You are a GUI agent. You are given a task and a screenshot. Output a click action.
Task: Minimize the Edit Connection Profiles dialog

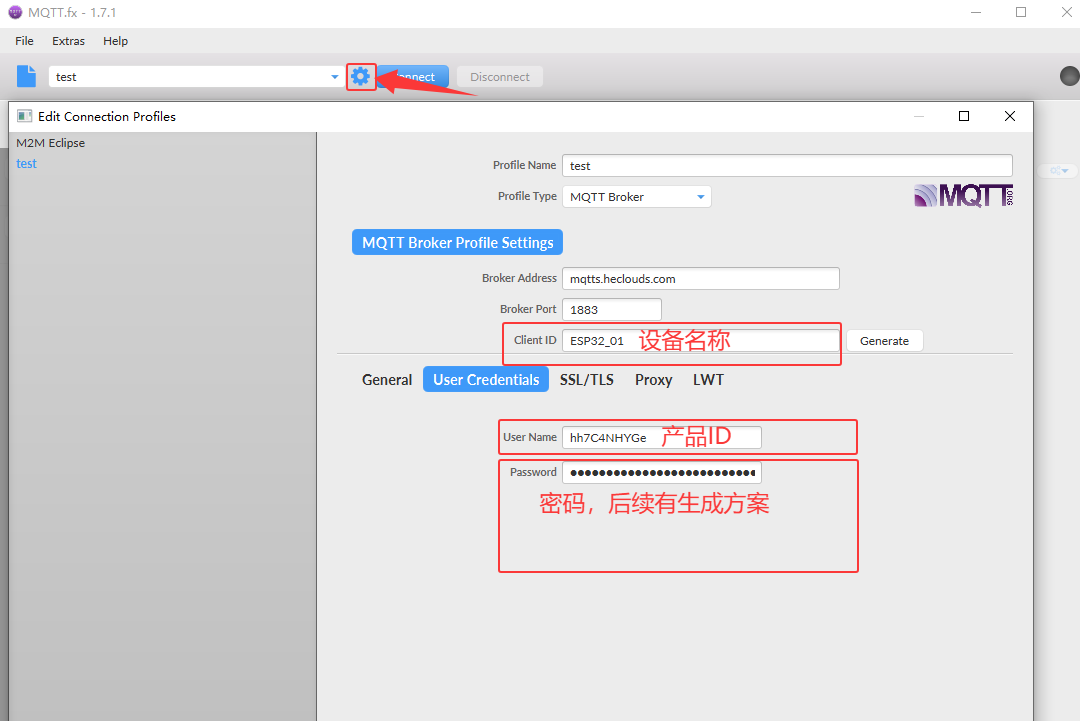[919, 116]
